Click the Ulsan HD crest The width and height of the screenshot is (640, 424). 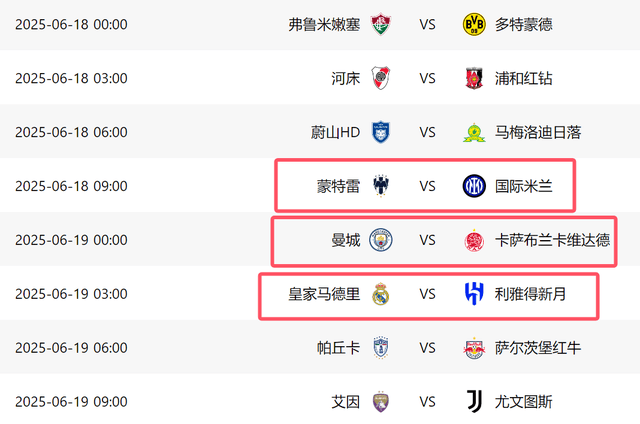pyautogui.click(x=380, y=132)
